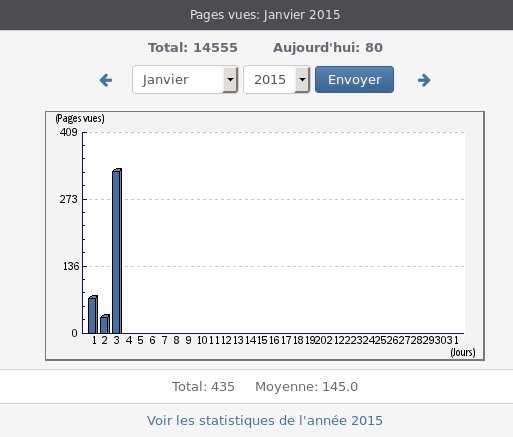The image size is (513, 437).
Task: Click the Envoyer button
Action: pyautogui.click(x=354, y=80)
